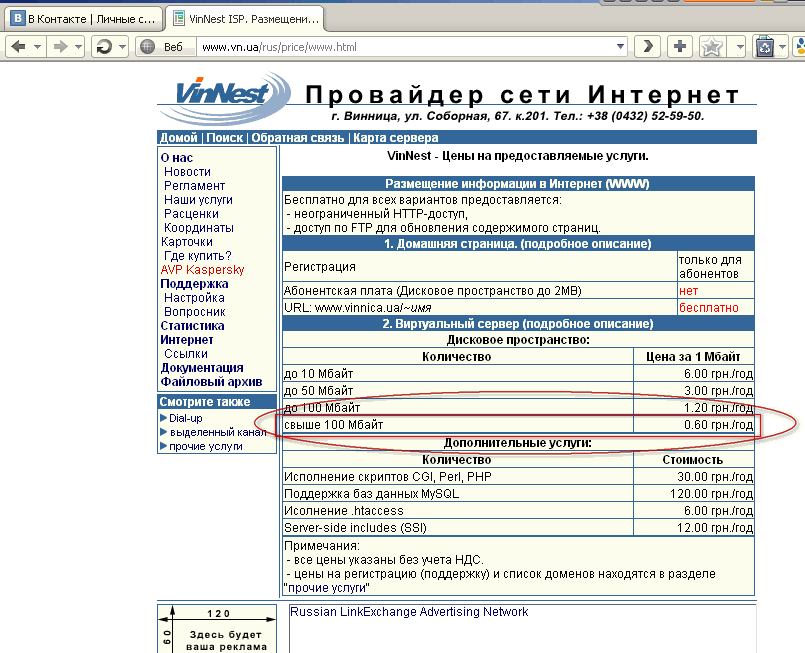Open 'Вопросник' sidebar link

coord(195,312)
